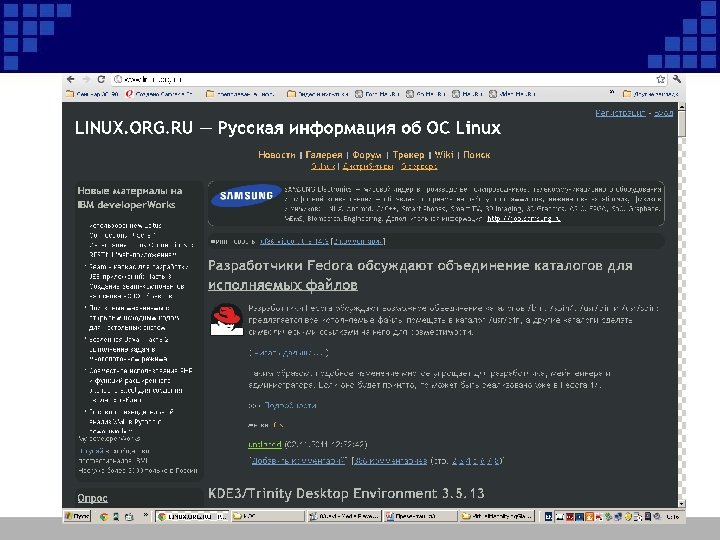Open the third bookmark folder on the bar
720x540 pixels.
click(240, 94)
